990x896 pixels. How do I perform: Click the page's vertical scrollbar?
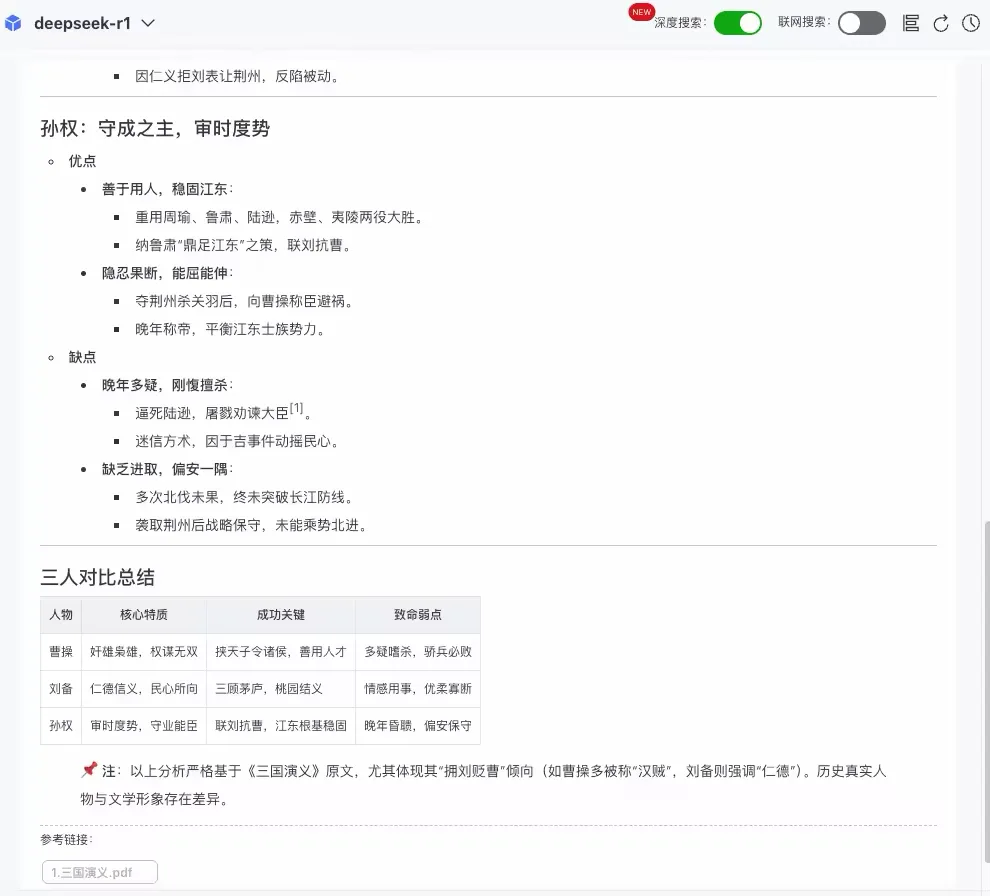tap(986, 691)
